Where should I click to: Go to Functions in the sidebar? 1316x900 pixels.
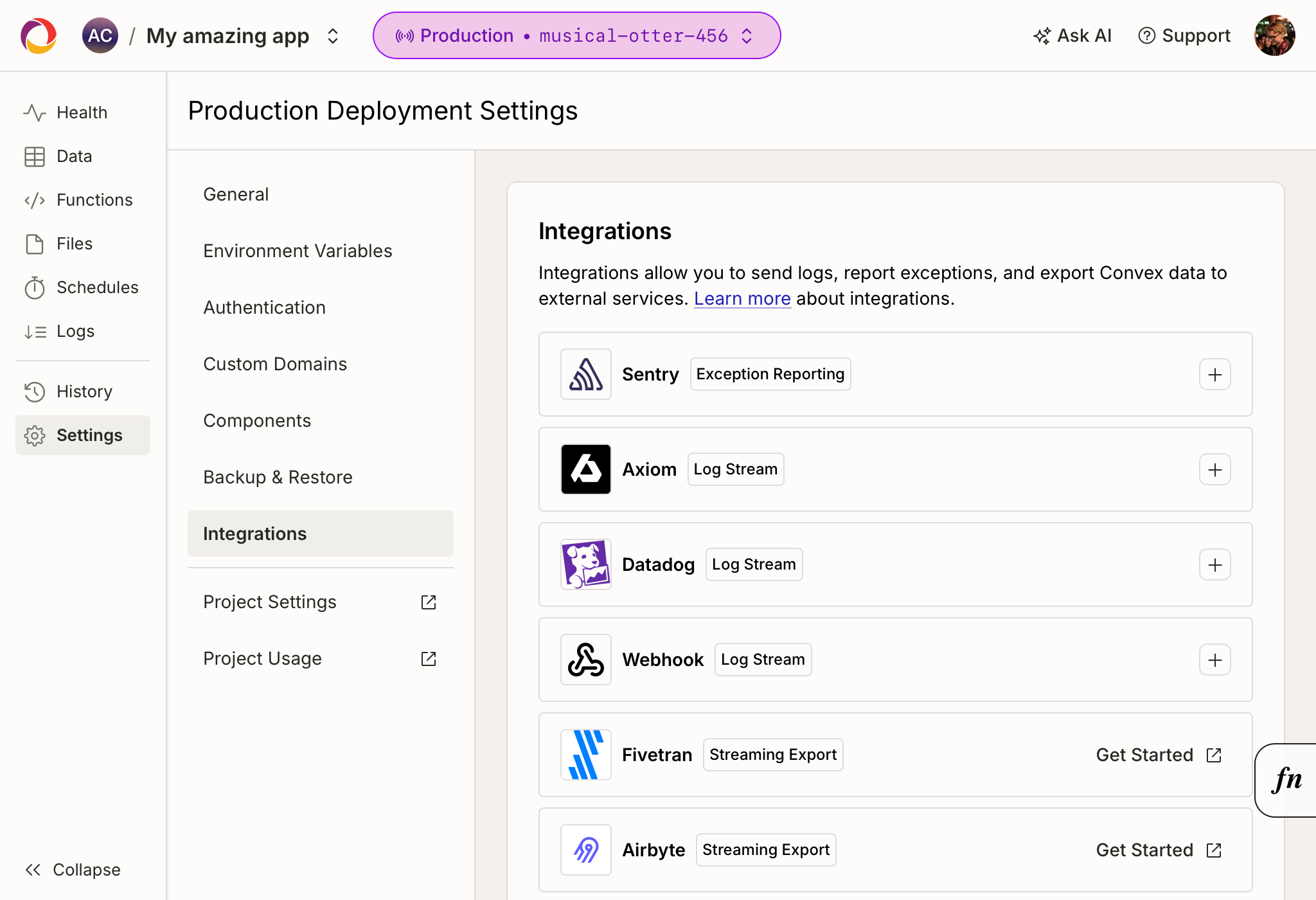pos(83,200)
